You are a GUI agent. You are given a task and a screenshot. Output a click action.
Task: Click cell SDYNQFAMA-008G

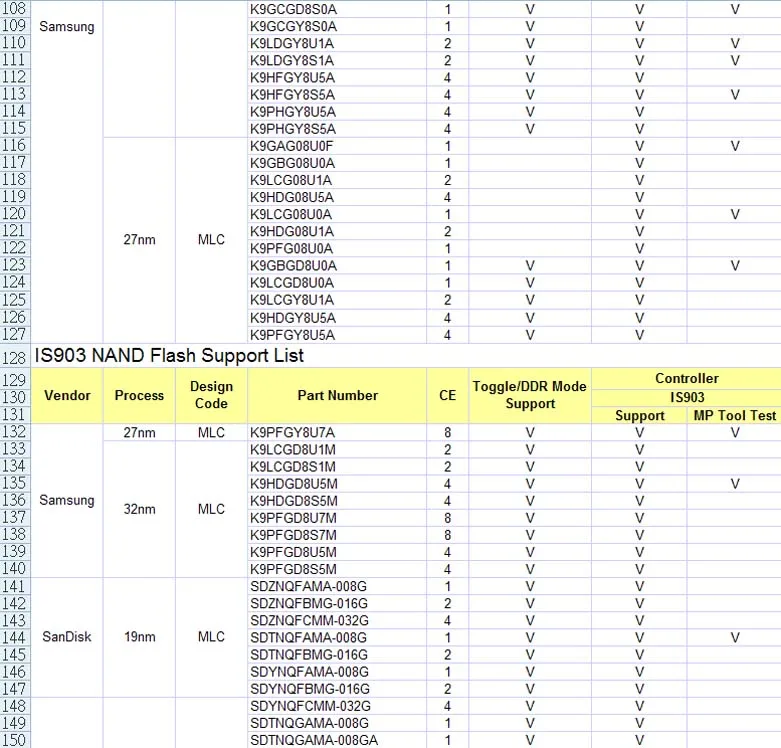(337, 672)
